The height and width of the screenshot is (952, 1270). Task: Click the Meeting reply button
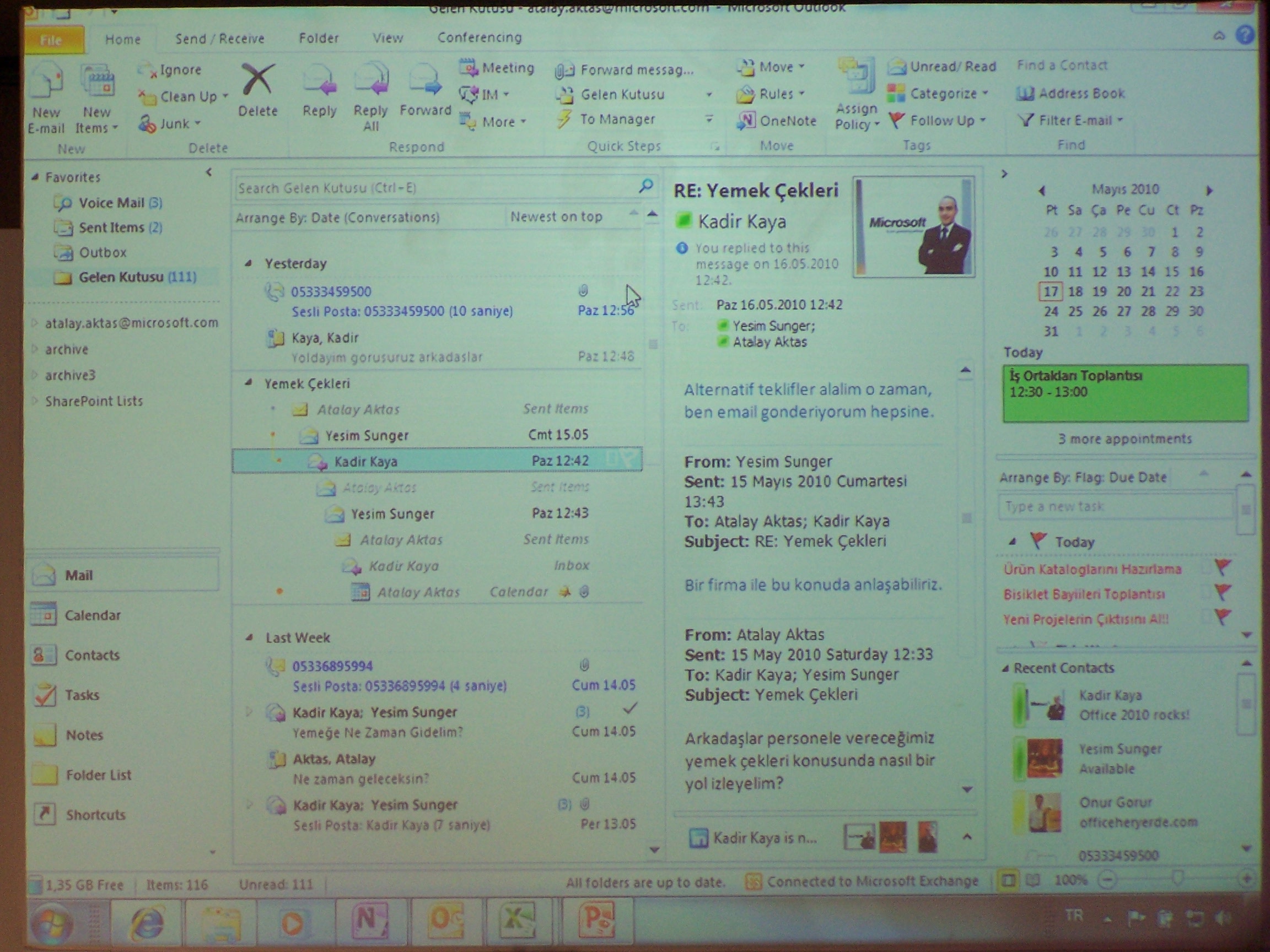pyautogui.click(x=497, y=68)
